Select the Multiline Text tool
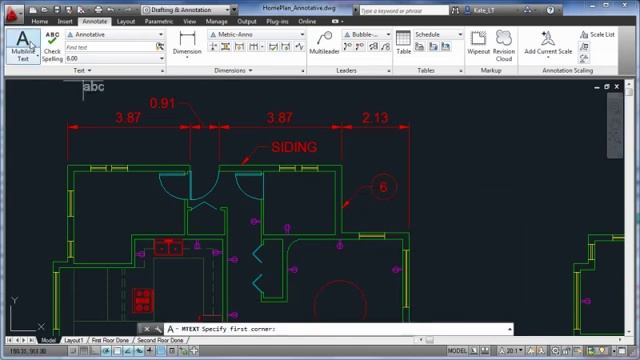Image resolution: width=640 pixels, height=360 pixels. [23, 46]
